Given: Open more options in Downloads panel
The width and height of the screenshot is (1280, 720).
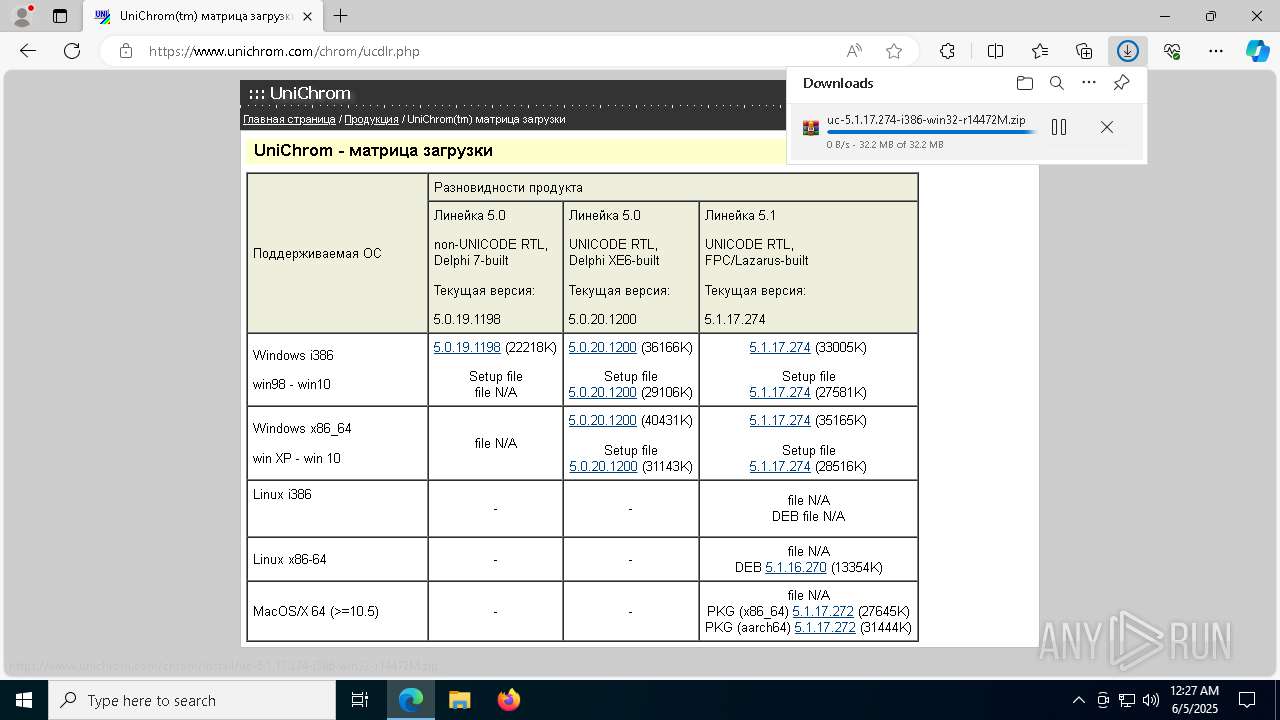Looking at the screenshot, I should pos(1089,83).
